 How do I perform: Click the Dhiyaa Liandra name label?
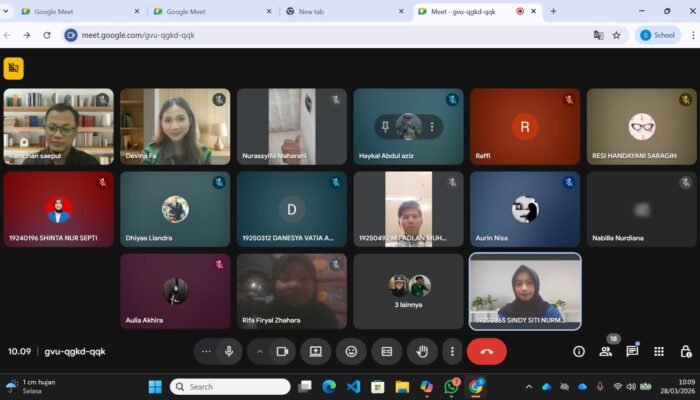pos(149,238)
